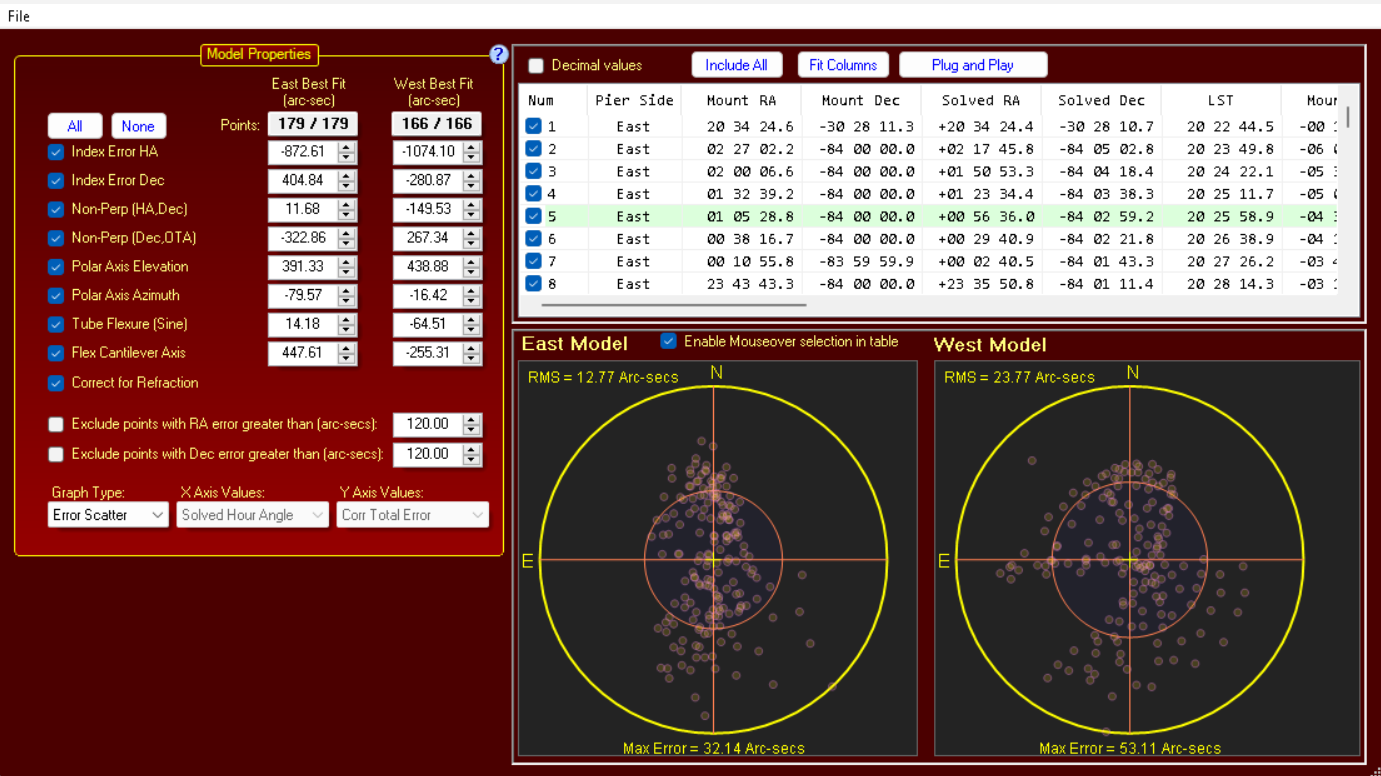Toggle Non-Perp (HA,Dec) checkbox

(x=56, y=210)
